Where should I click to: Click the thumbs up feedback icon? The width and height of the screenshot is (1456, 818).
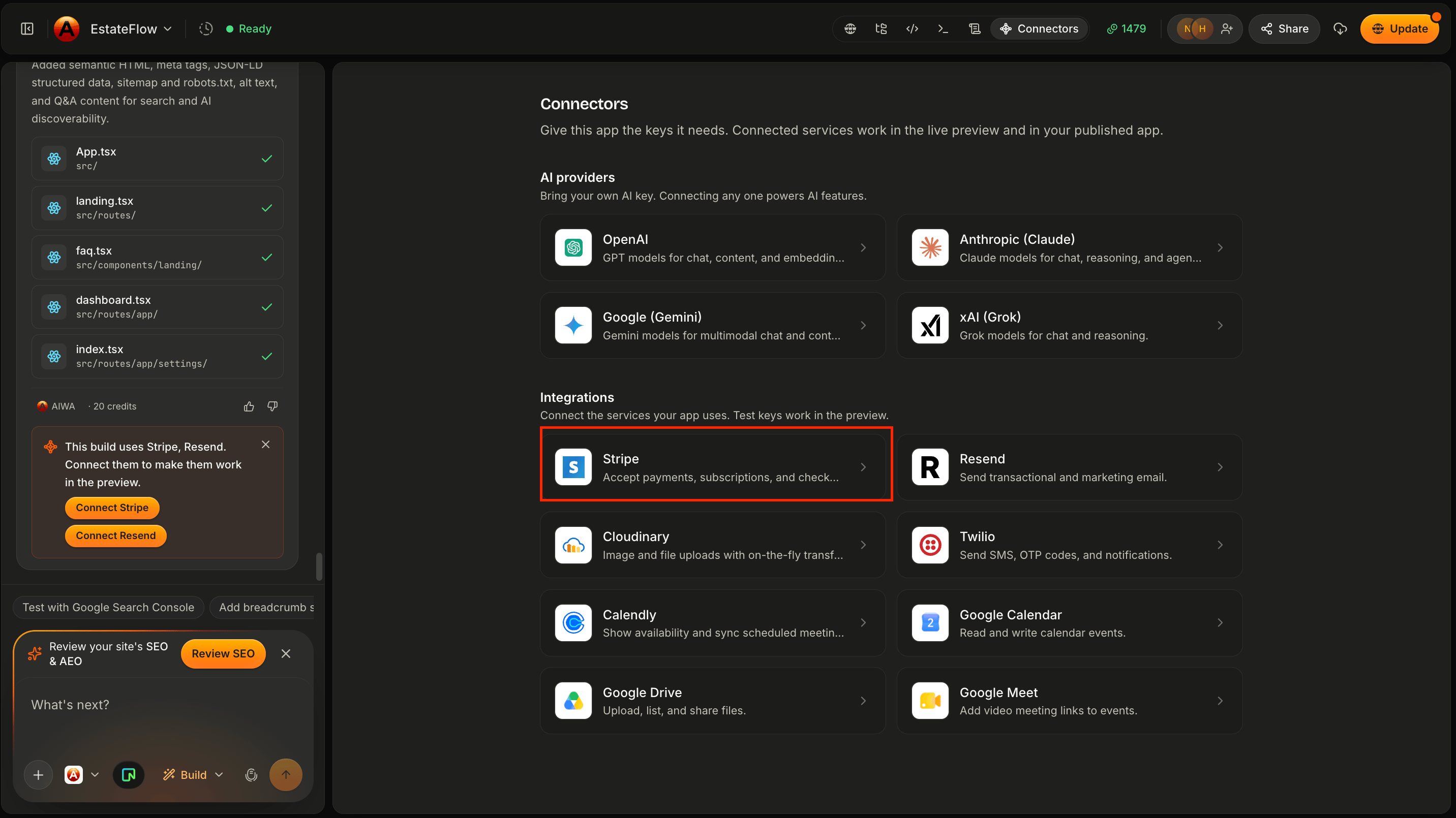249,406
